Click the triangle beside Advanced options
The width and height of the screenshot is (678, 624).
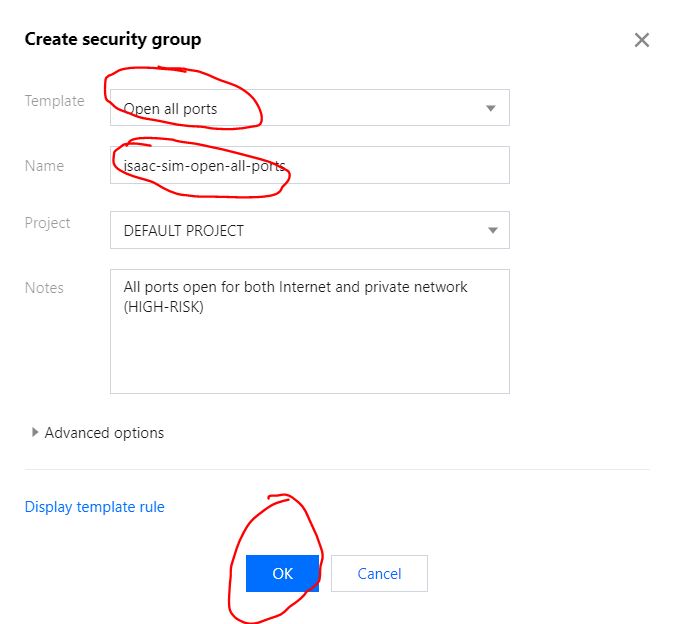click(x=35, y=433)
